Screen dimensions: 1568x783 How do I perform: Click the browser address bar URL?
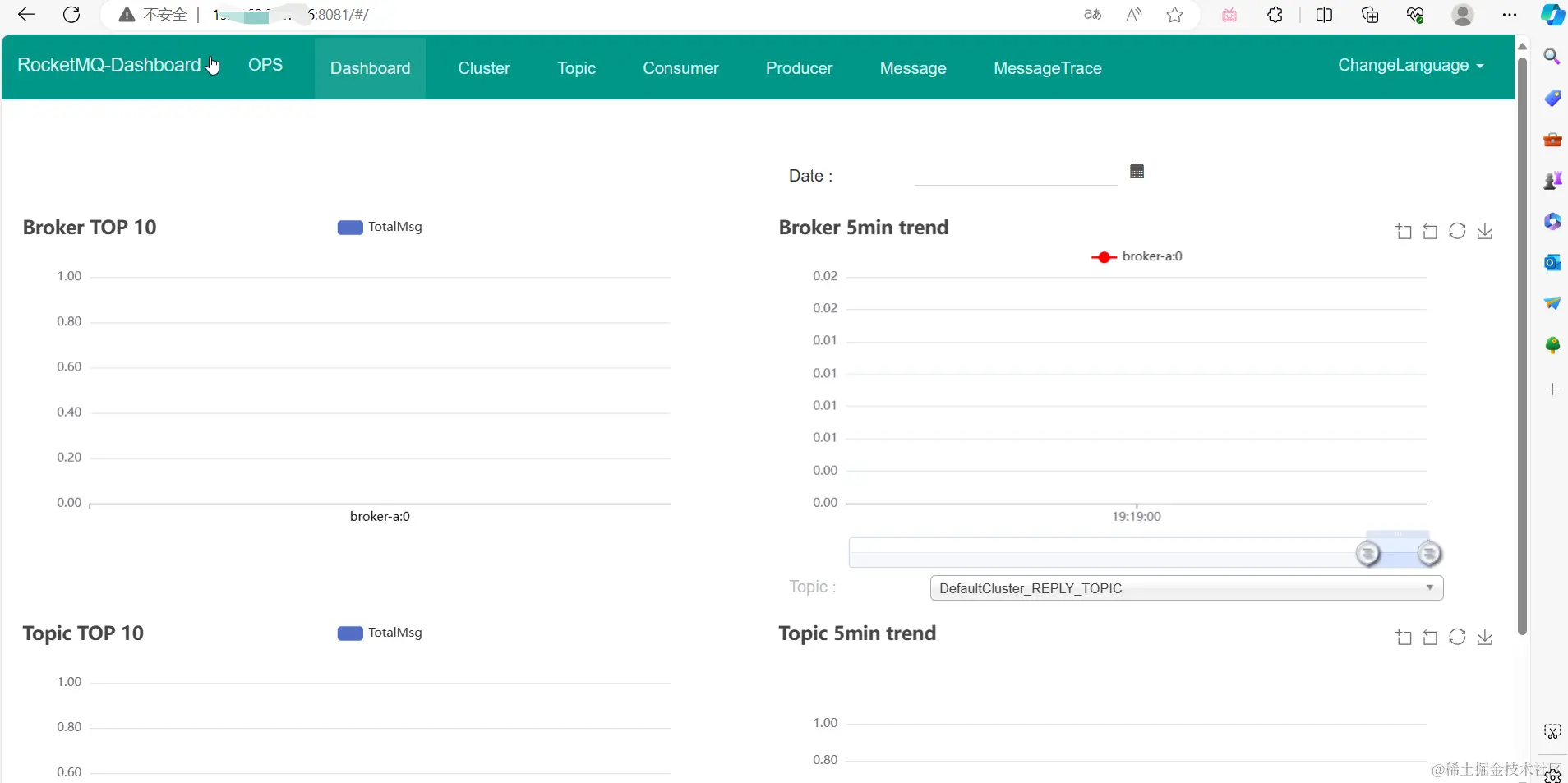(x=291, y=15)
